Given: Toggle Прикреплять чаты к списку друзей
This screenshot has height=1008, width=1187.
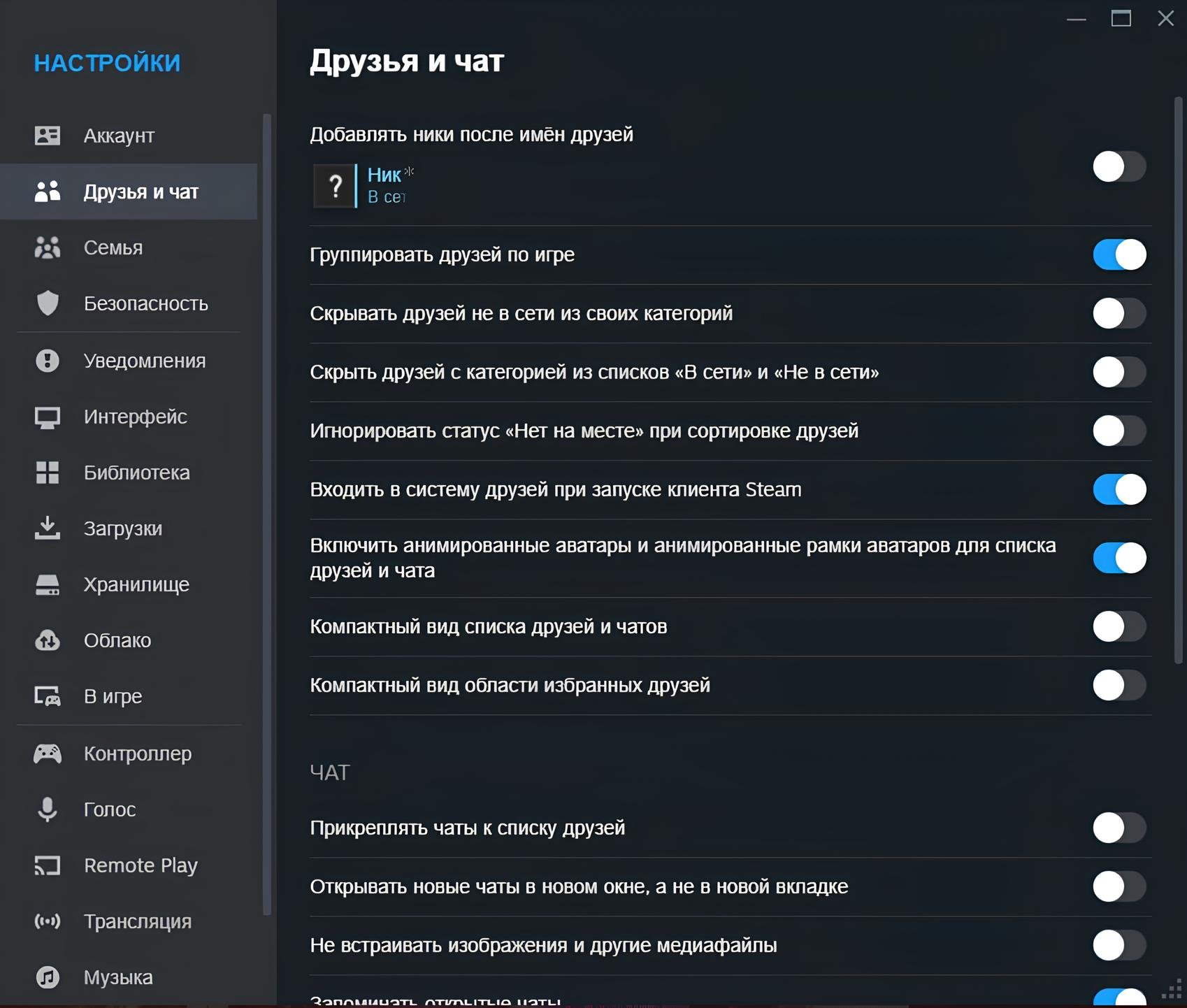Looking at the screenshot, I should [1119, 828].
